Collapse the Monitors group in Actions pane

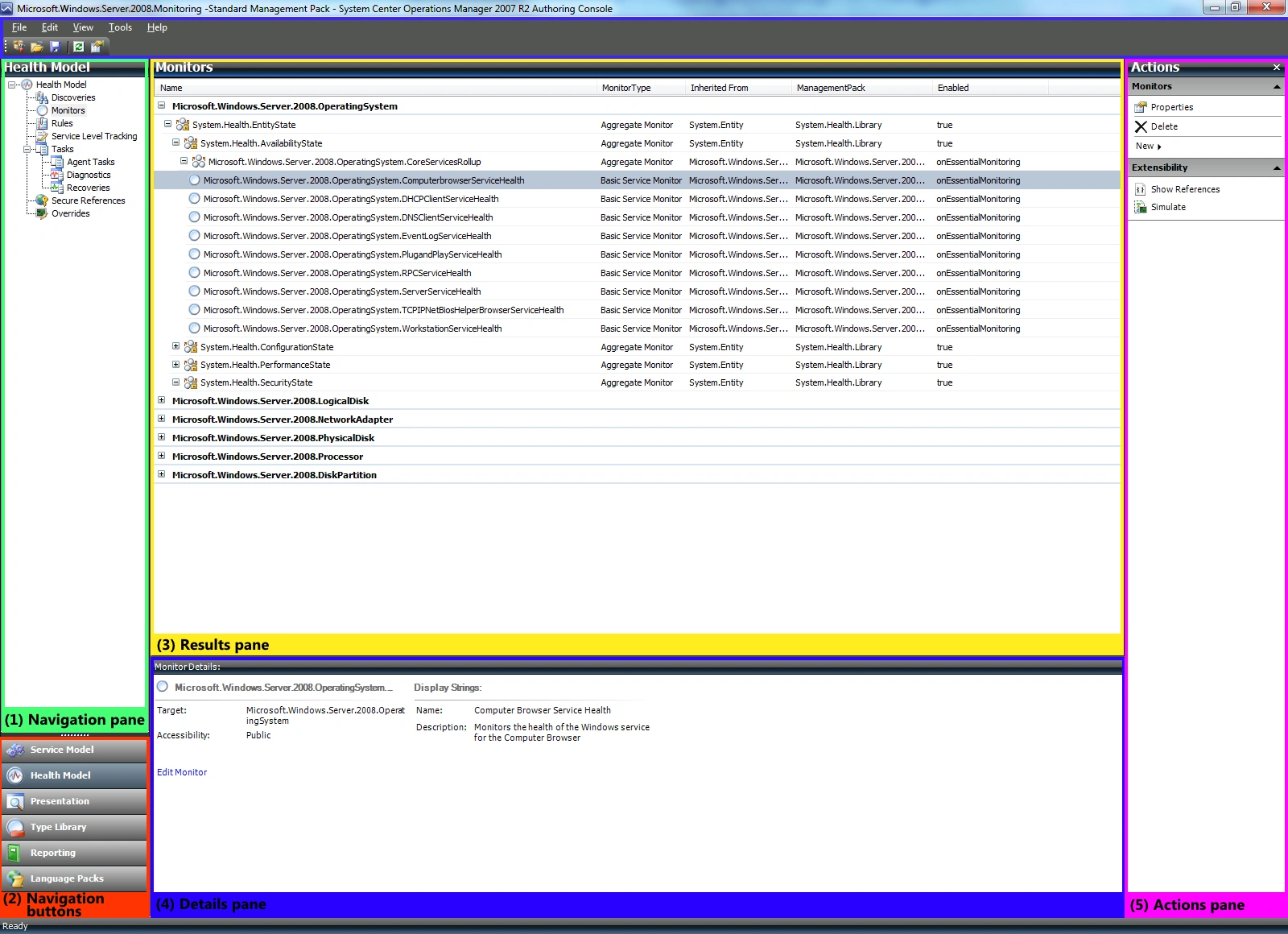coord(1277,86)
